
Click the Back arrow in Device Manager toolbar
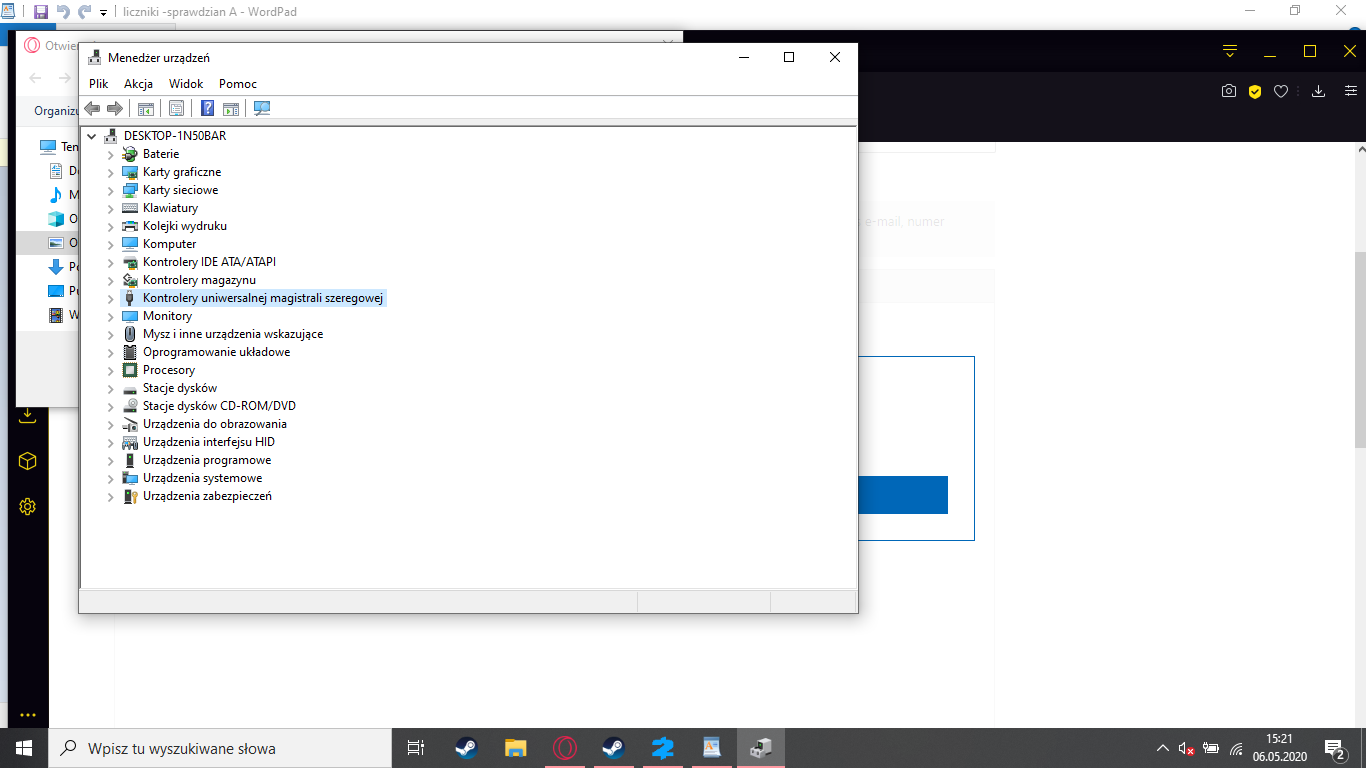(x=92, y=108)
